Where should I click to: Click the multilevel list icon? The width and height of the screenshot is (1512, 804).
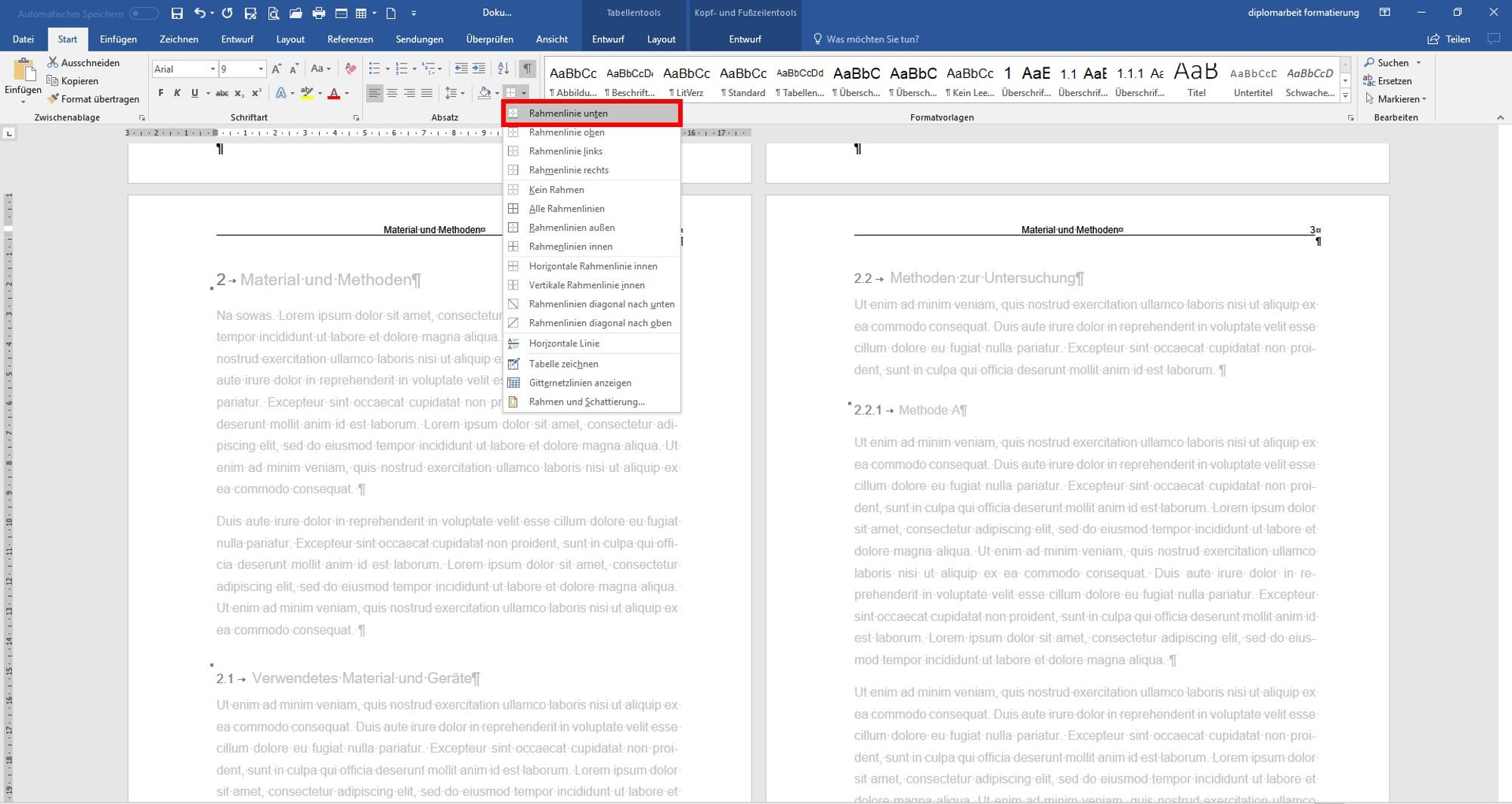coord(428,69)
